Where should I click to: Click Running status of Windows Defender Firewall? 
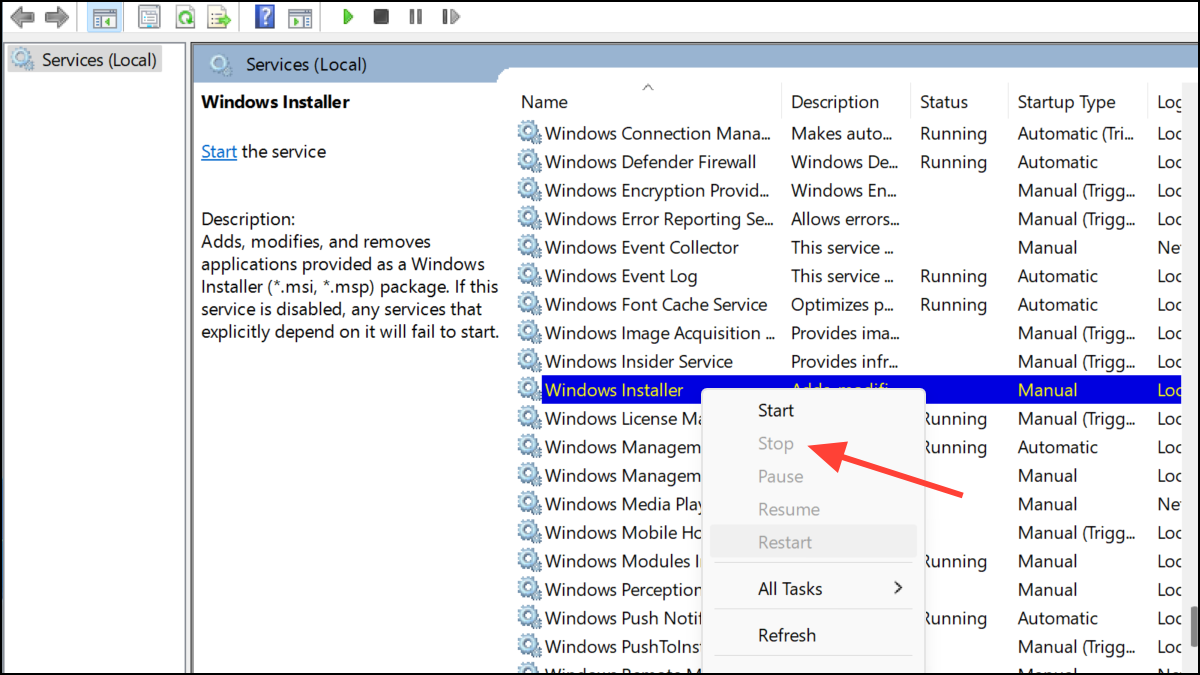pos(953,162)
